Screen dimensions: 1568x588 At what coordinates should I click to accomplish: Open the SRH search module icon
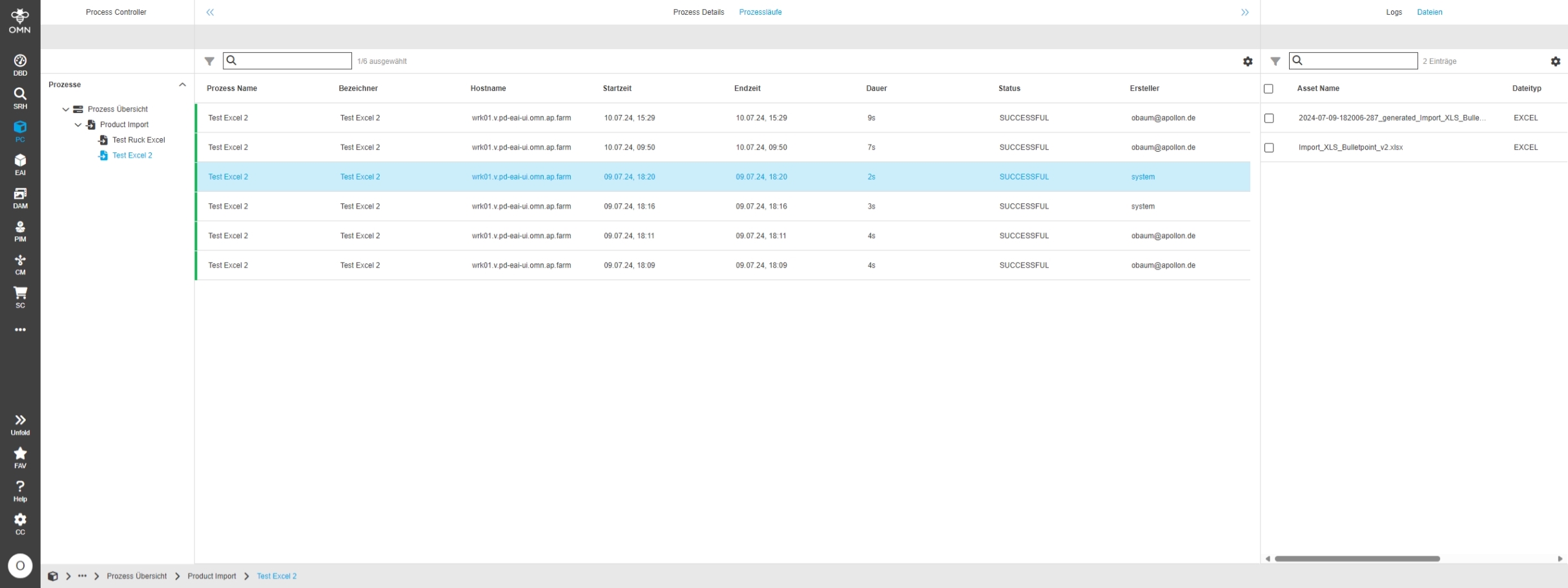[x=20, y=98]
